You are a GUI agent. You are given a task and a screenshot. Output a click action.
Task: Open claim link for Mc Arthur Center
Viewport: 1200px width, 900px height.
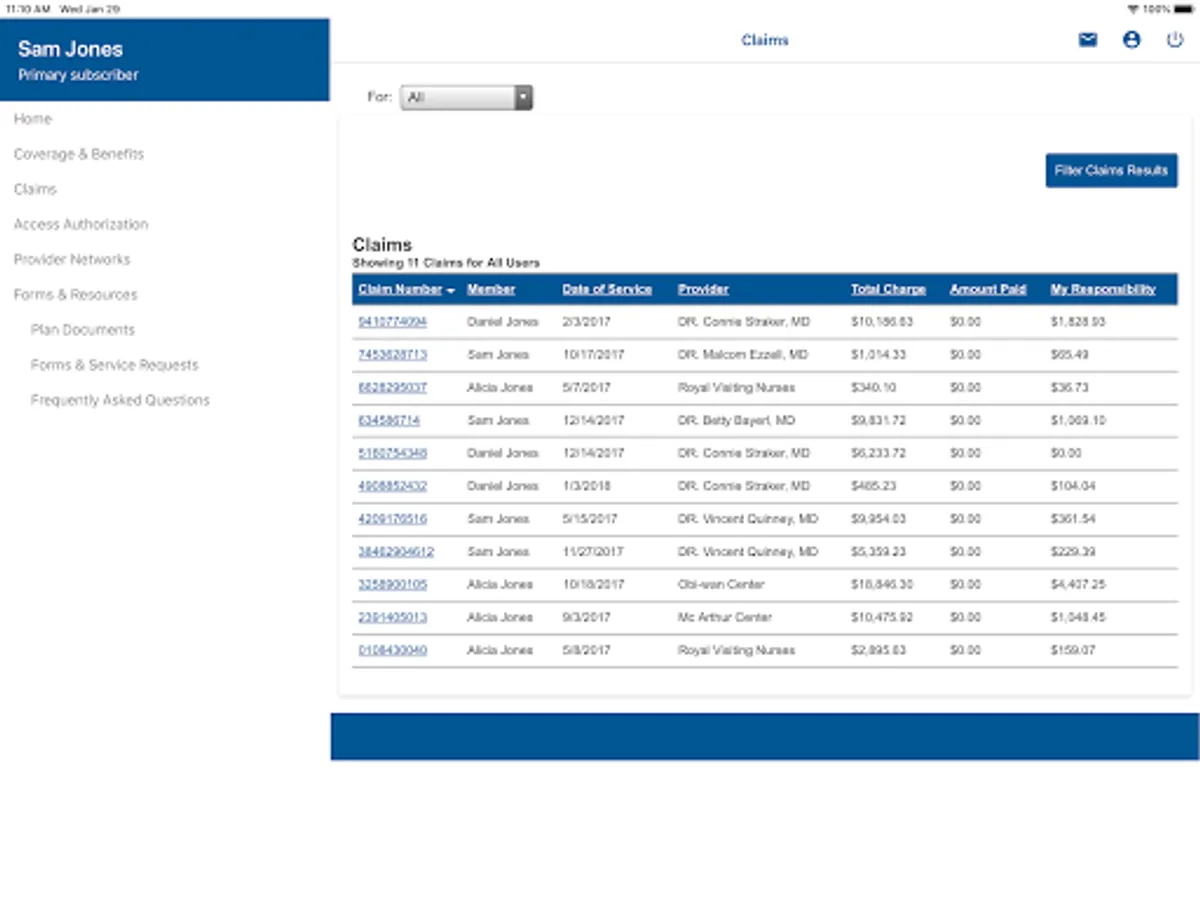tap(392, 617)
